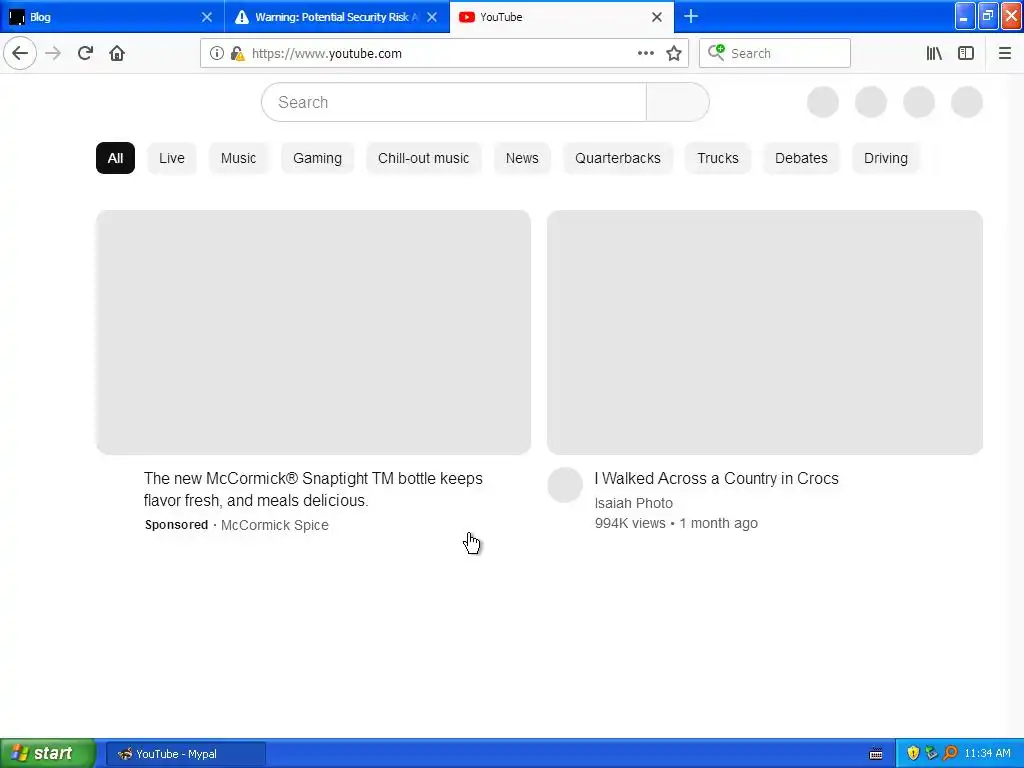Filter by the Driving chip
The height and width of the screenshot is (768, 1024).
[886, 158]
